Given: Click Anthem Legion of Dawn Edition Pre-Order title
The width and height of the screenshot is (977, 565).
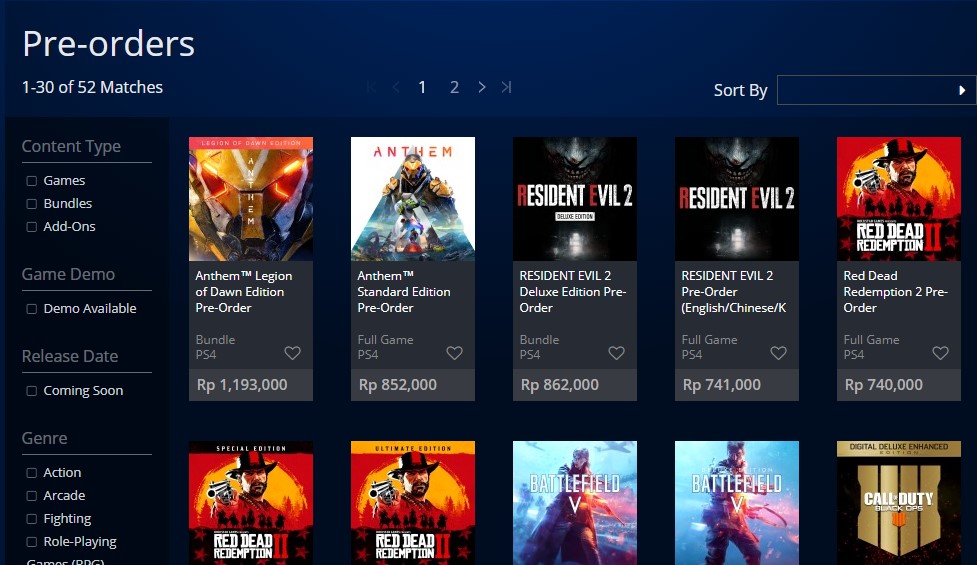Looking at the screenshot, I should [x=244, y=292].
